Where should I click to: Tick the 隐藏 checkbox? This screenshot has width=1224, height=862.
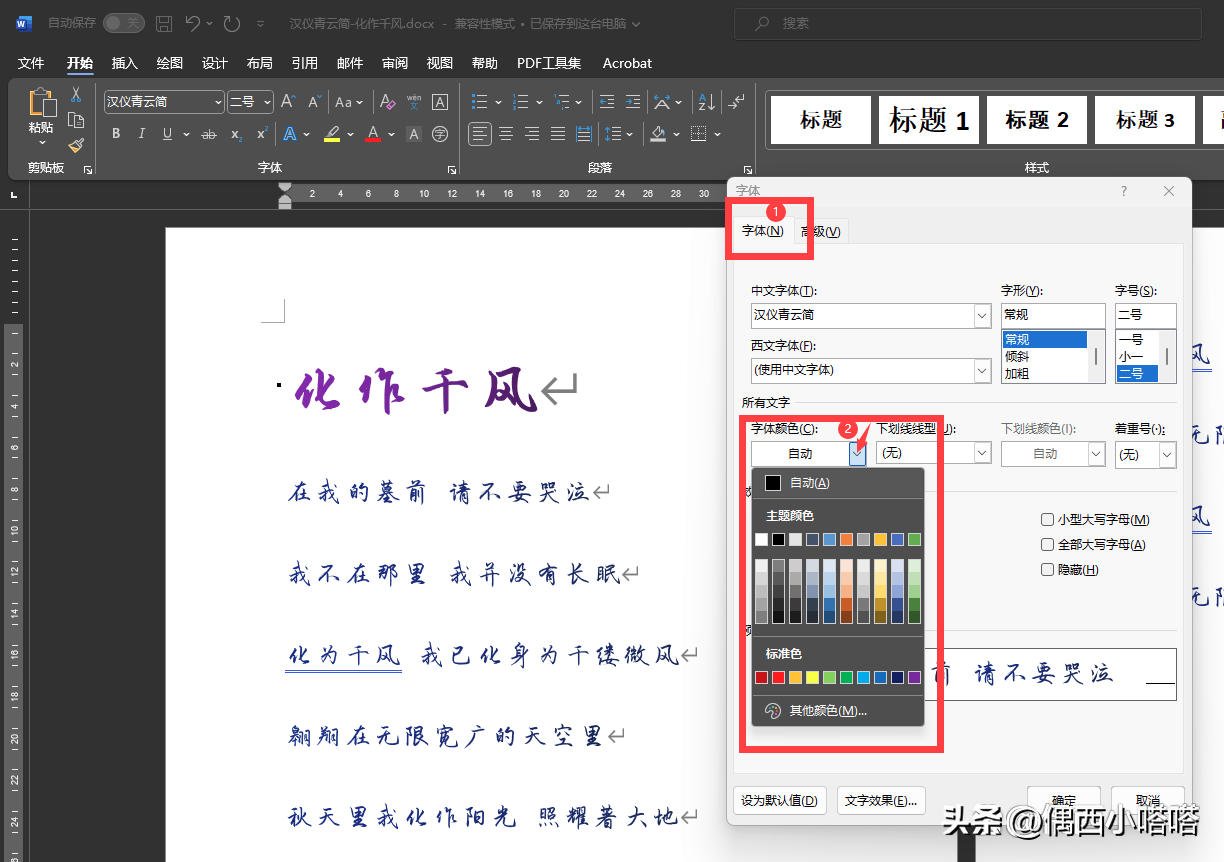pos(1047,570)
